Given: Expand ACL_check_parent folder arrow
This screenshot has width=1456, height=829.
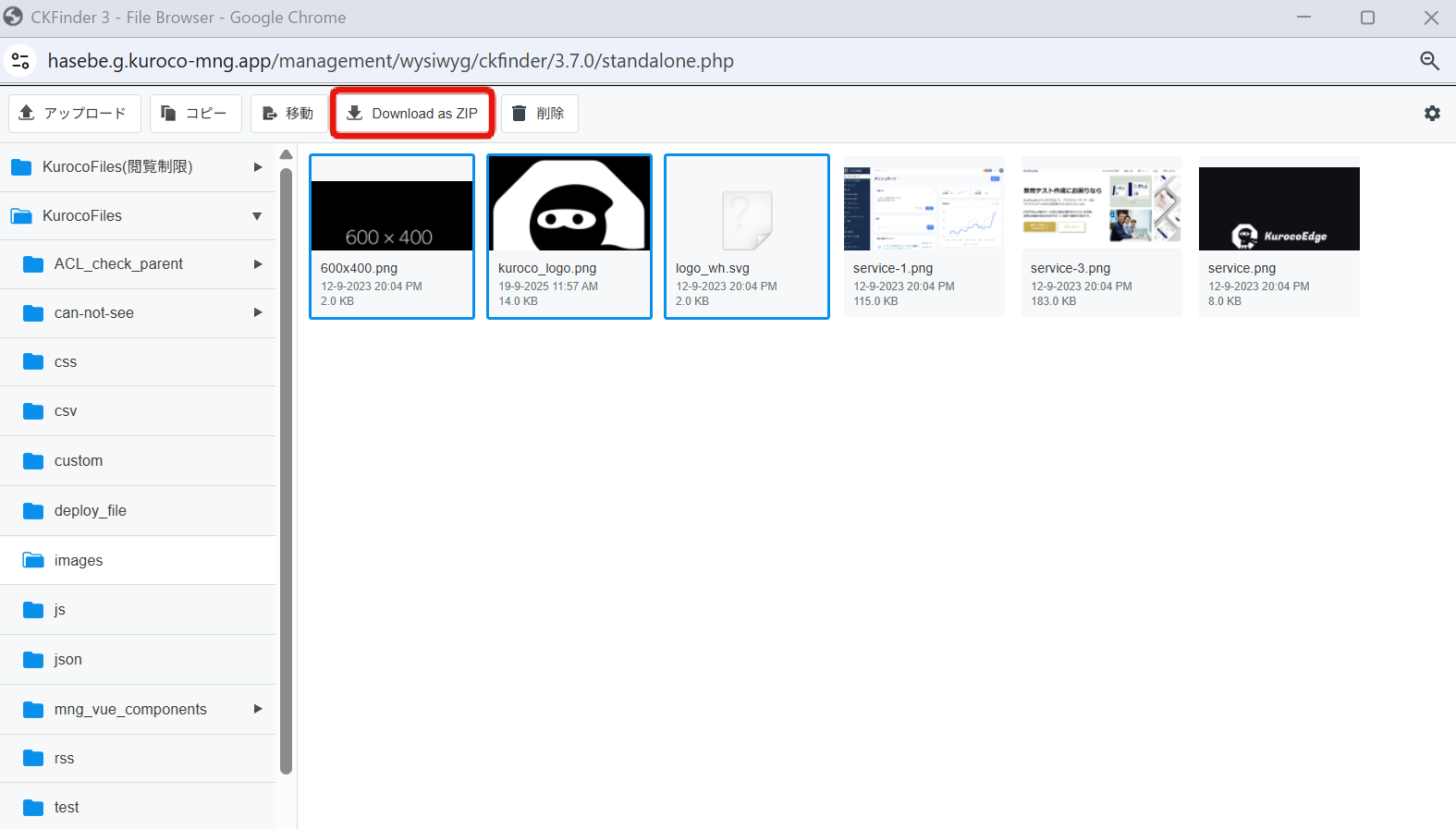Looking at the screenshot, I should point(258,264).
